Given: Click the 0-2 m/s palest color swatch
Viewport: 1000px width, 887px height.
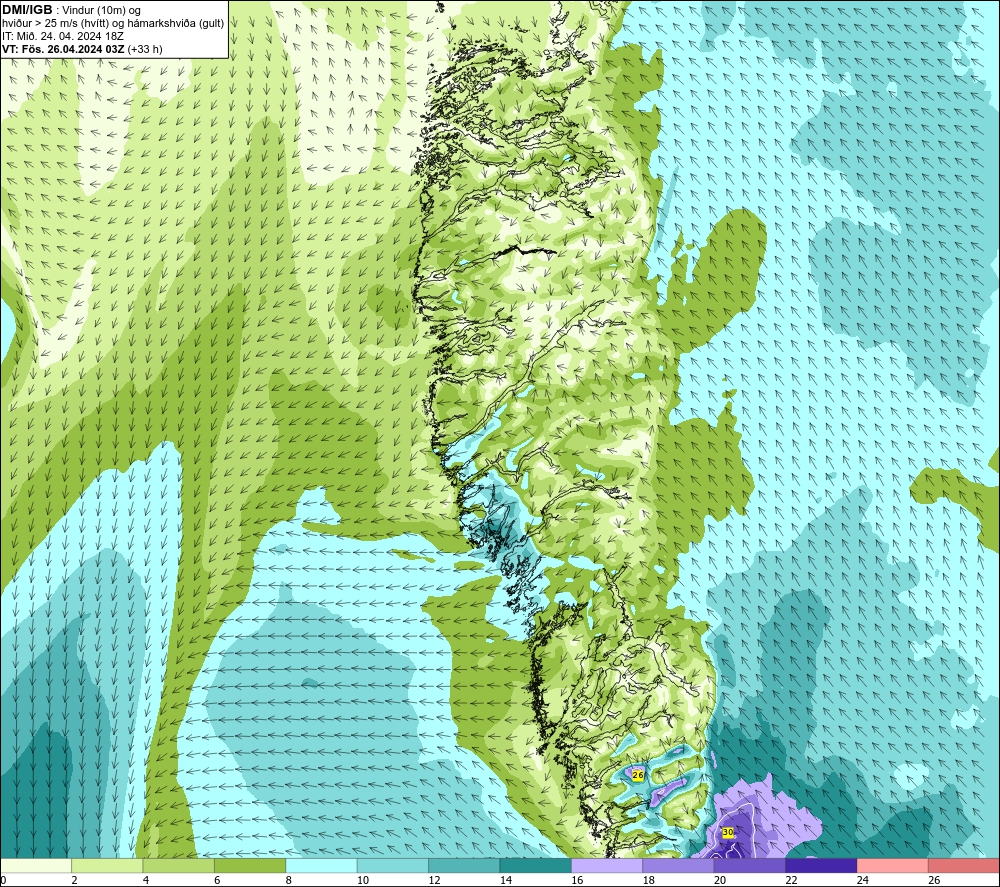Looking at the screenshot, I should [36, 865].
